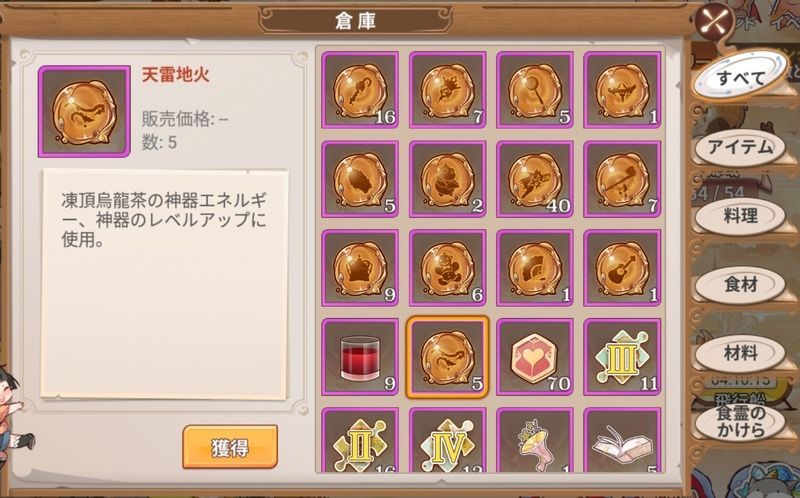Open the 食材 category tab
The height and width of the screenshot is (498, 800).
[x=740, y=285]
